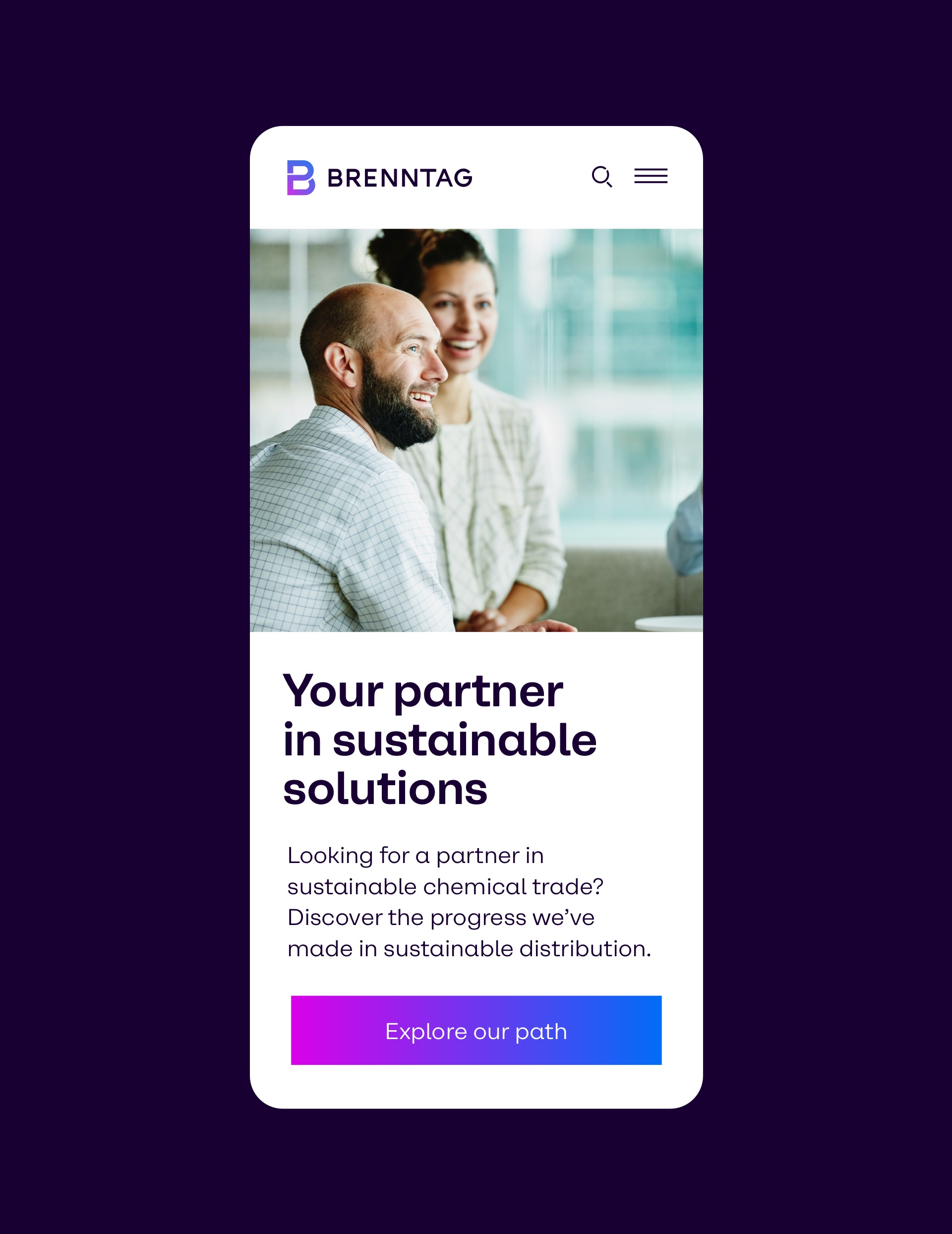This screenshot has width=952, height=1234.
Task: Click the "Looking for a partner in" text line
Action: 416,856
